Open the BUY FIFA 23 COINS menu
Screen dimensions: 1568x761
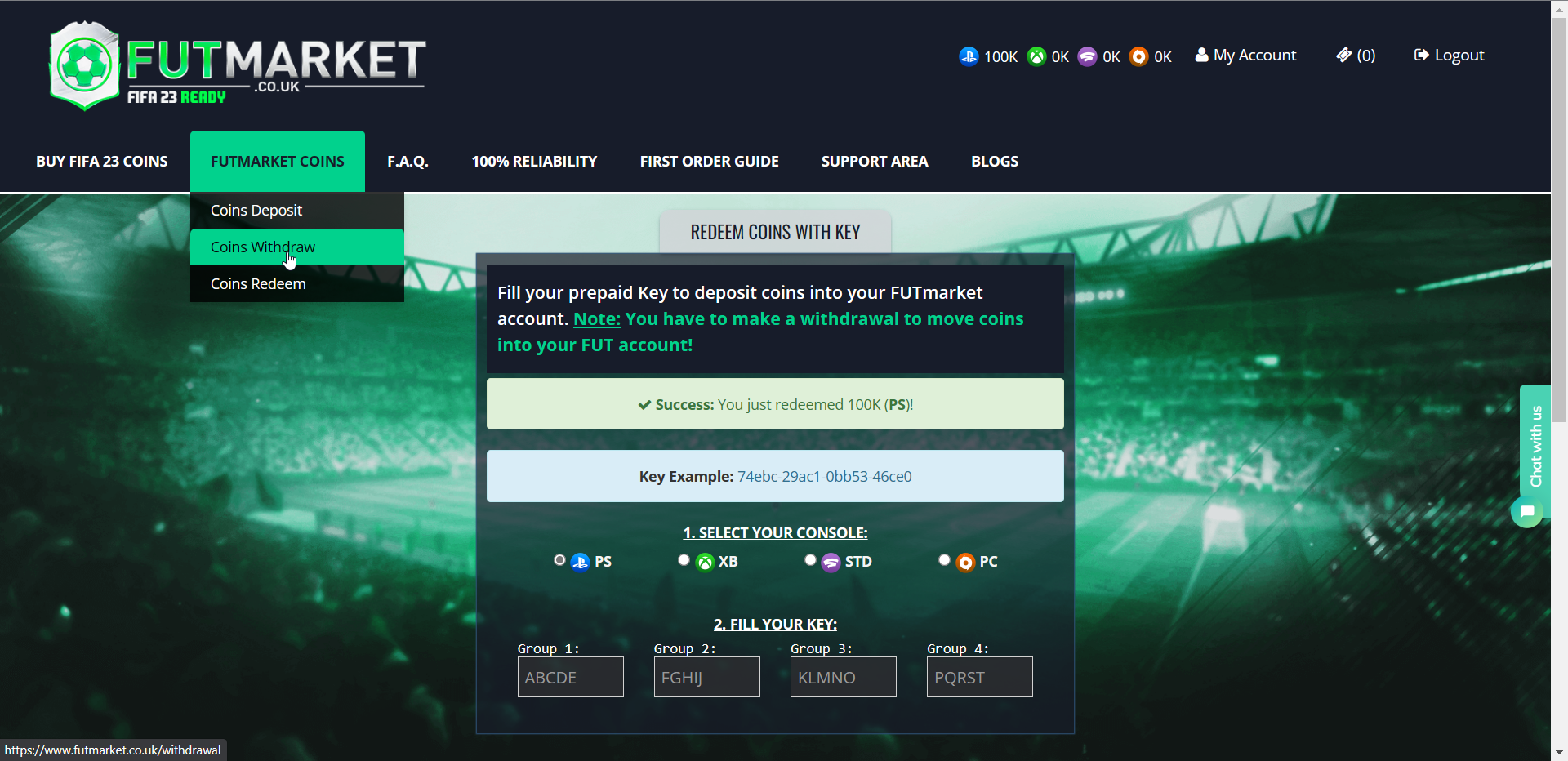[102, 162]
